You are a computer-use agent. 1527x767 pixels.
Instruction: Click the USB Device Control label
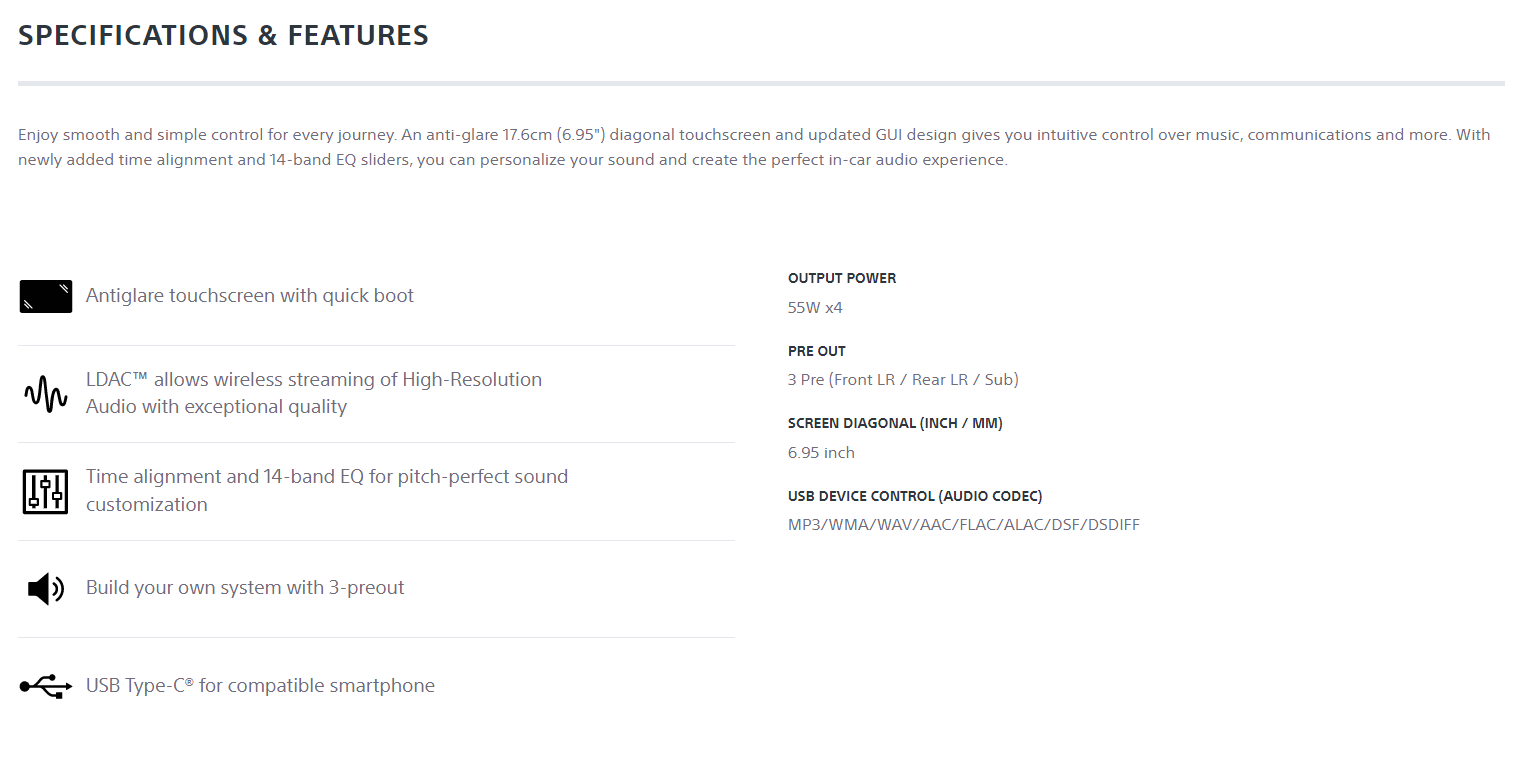[x=915, y=496]
